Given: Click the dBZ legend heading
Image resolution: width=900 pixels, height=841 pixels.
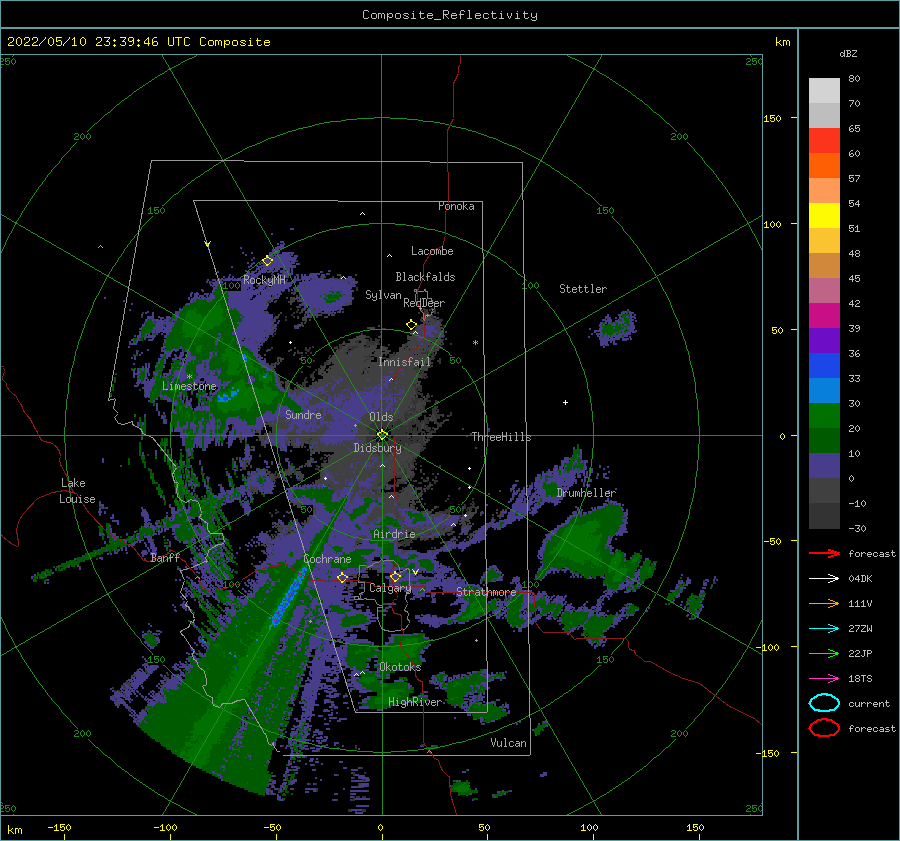Looking at the screenshot, I should point(848,54).
